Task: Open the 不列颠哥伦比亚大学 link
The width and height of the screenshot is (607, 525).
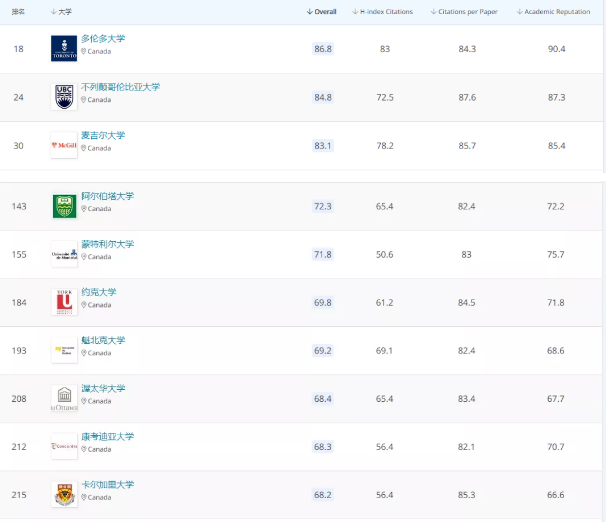Action: point(120,87)
